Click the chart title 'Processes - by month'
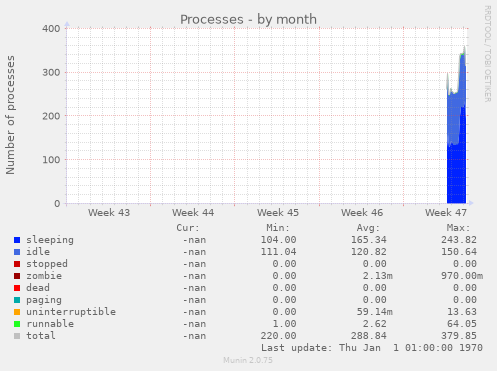Screen dimensions: 497x371 point(248,20)
